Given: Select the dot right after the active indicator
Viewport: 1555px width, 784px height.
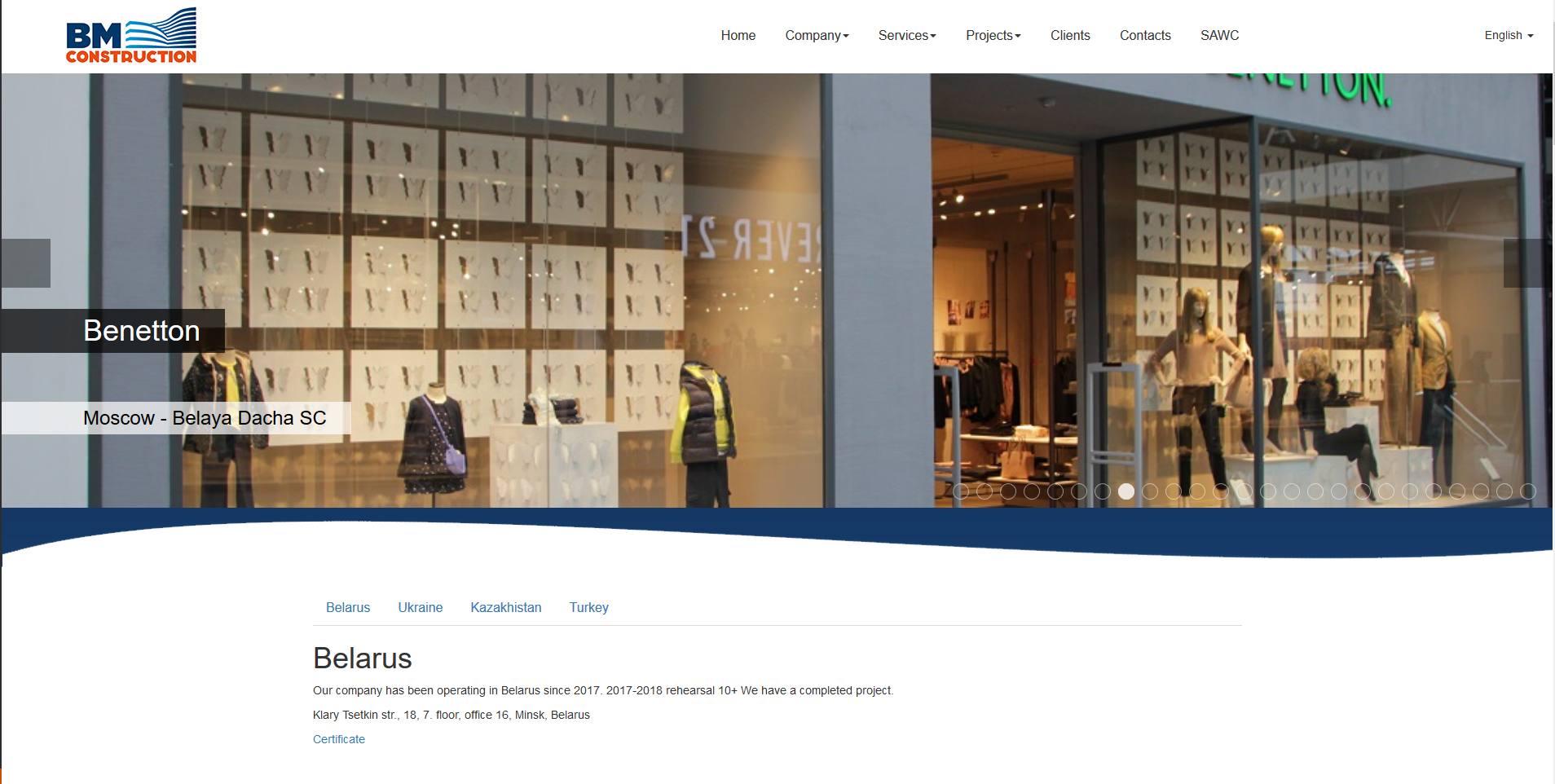Looking at the screenshot, I should click(x=1150, y=491).
